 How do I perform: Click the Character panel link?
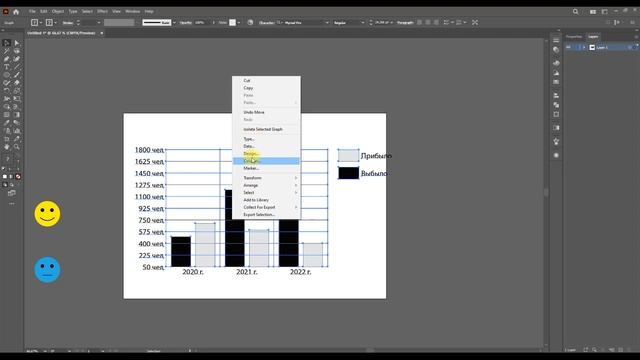click(x=267, y=23)
